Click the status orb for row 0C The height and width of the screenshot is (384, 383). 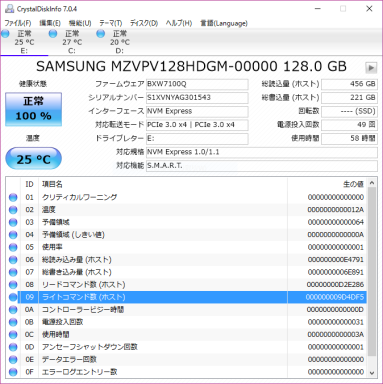tap(13, 335)
